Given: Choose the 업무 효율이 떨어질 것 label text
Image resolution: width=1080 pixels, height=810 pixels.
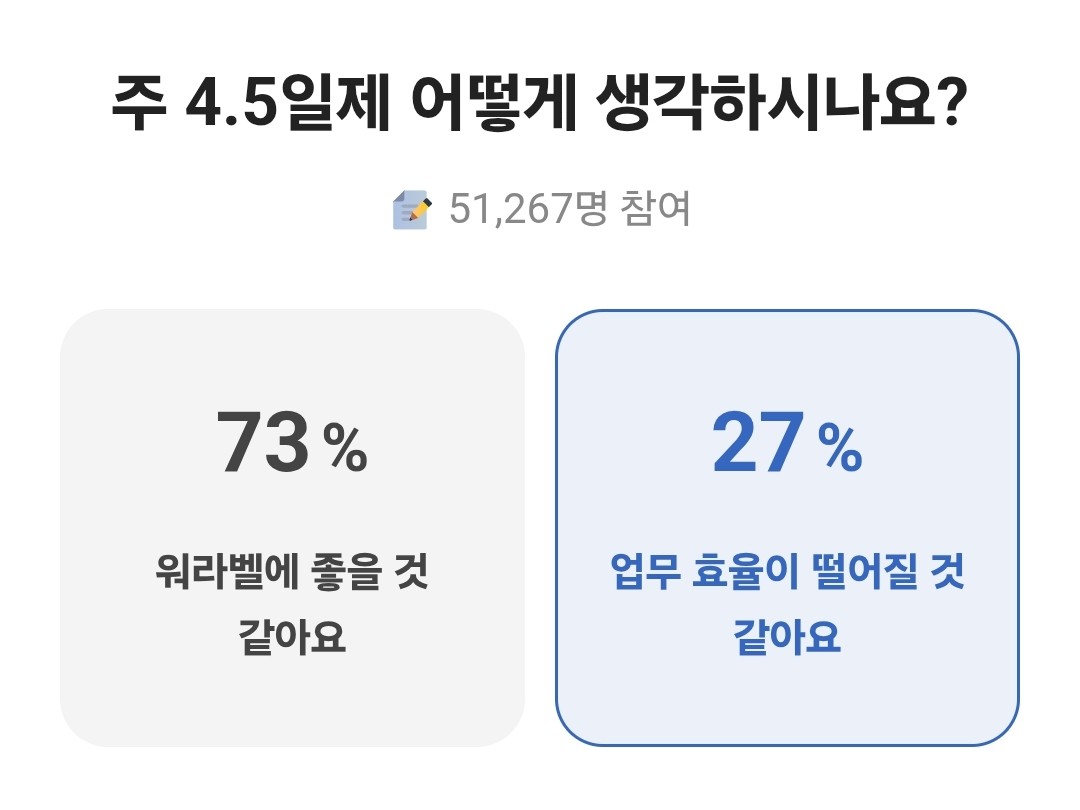Looking at the screenshot, I should (x=787, y=577).
